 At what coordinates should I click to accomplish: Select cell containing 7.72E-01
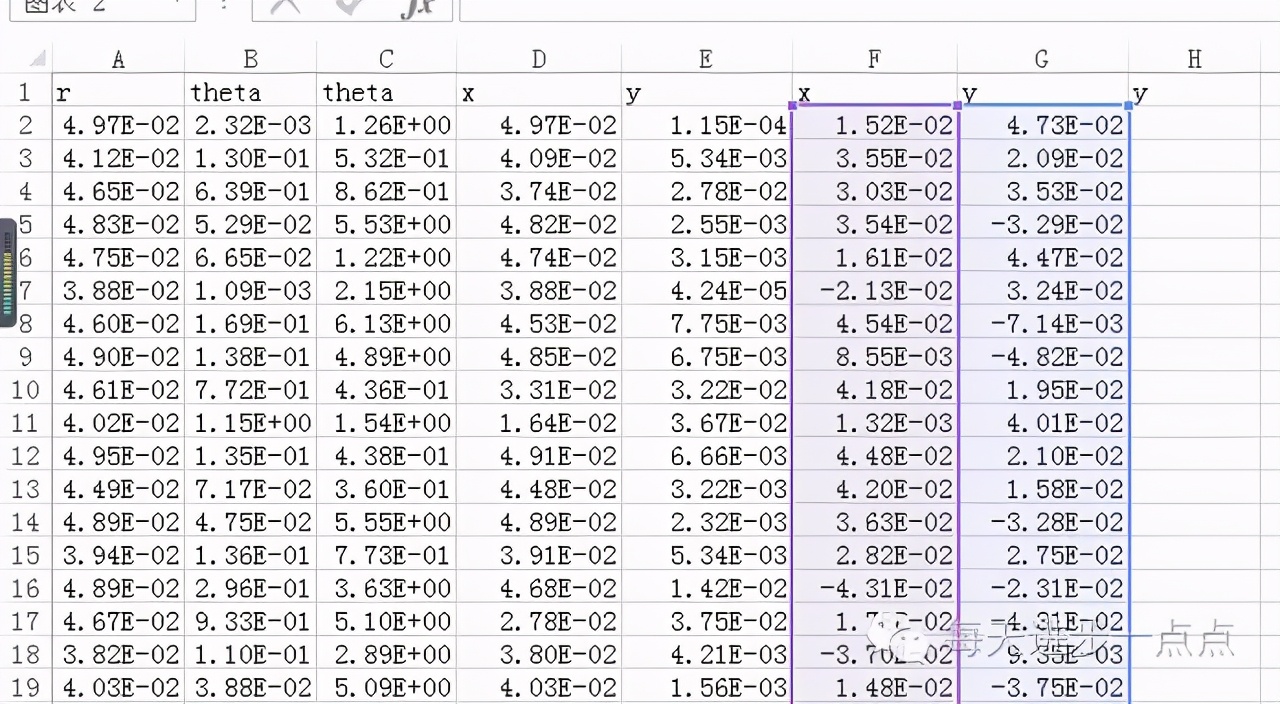tap(250, 389)
